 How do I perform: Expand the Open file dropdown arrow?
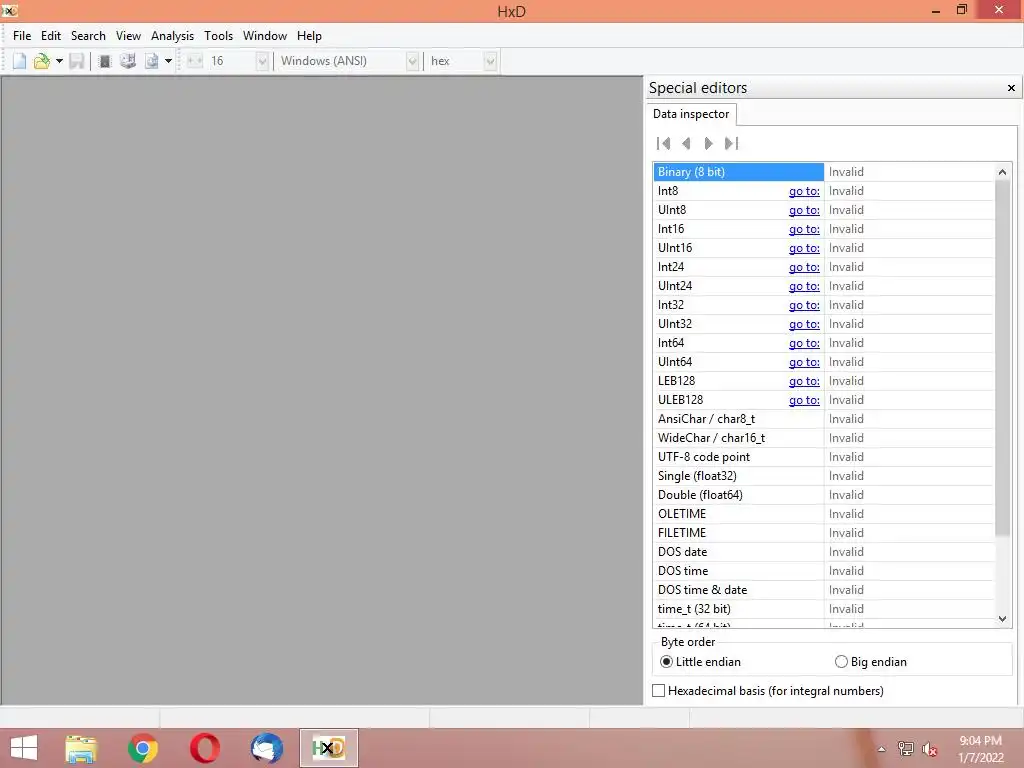(x=59, y=61)
